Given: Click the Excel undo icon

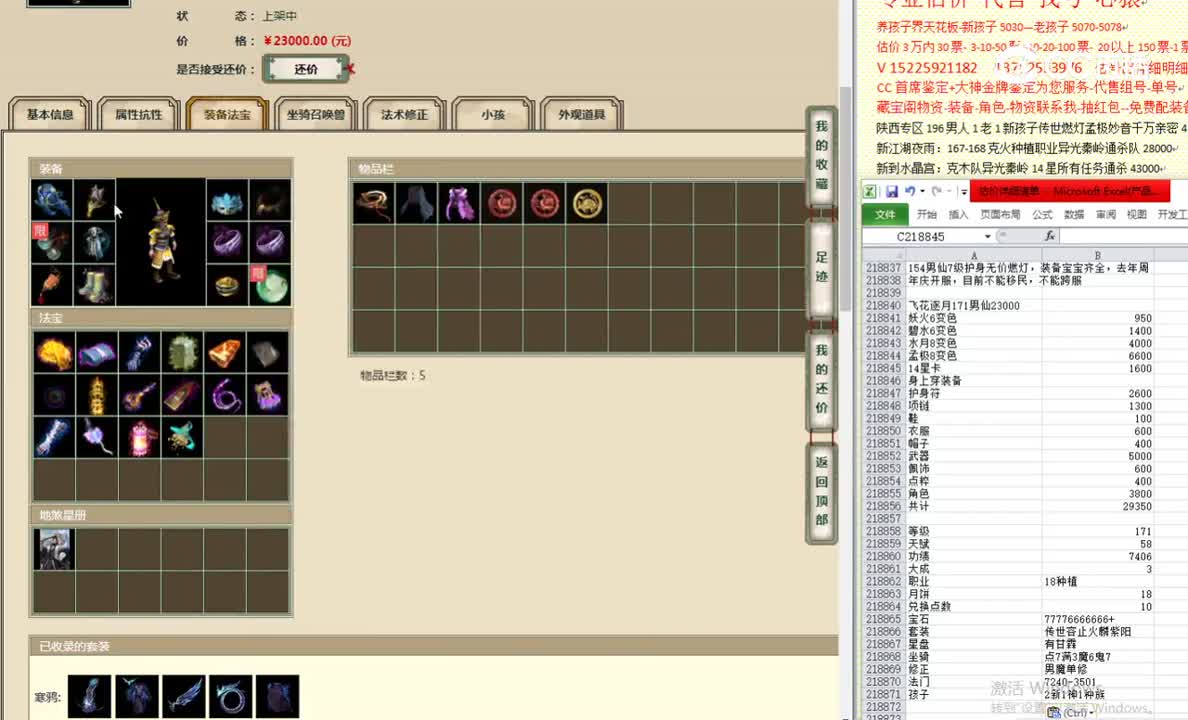Looking at the screenshot, I should (910, 192).
